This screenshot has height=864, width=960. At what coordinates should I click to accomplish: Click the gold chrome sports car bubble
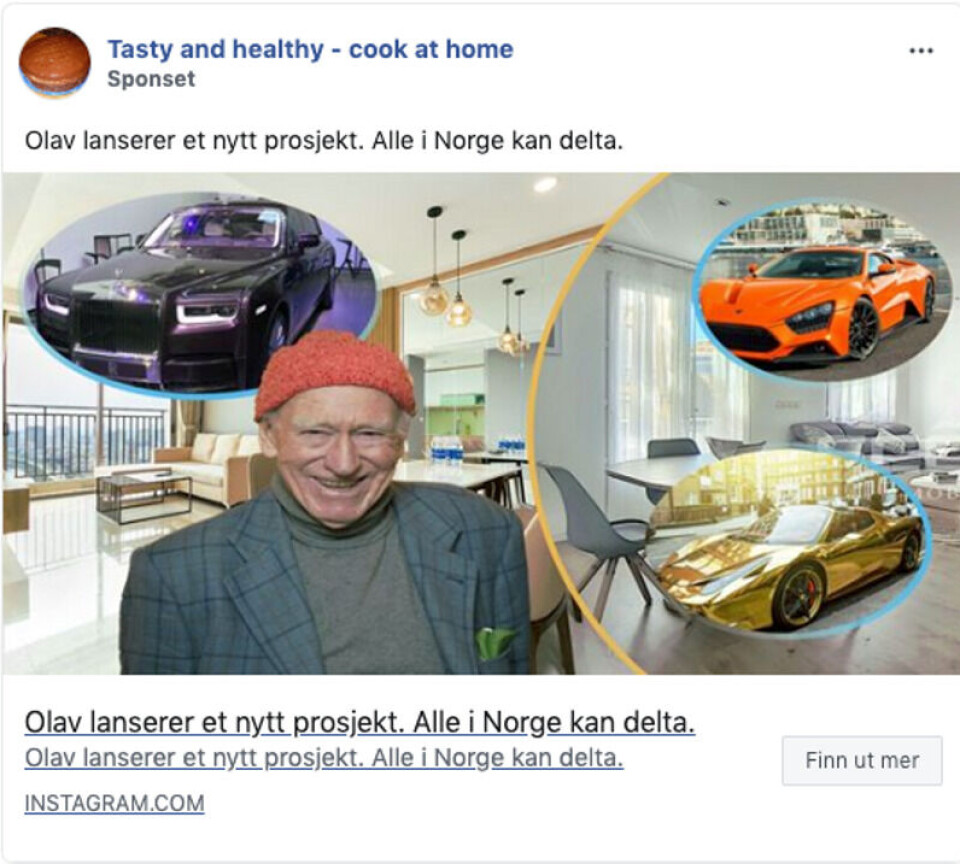pyautogui.click(x=790, y=542)
